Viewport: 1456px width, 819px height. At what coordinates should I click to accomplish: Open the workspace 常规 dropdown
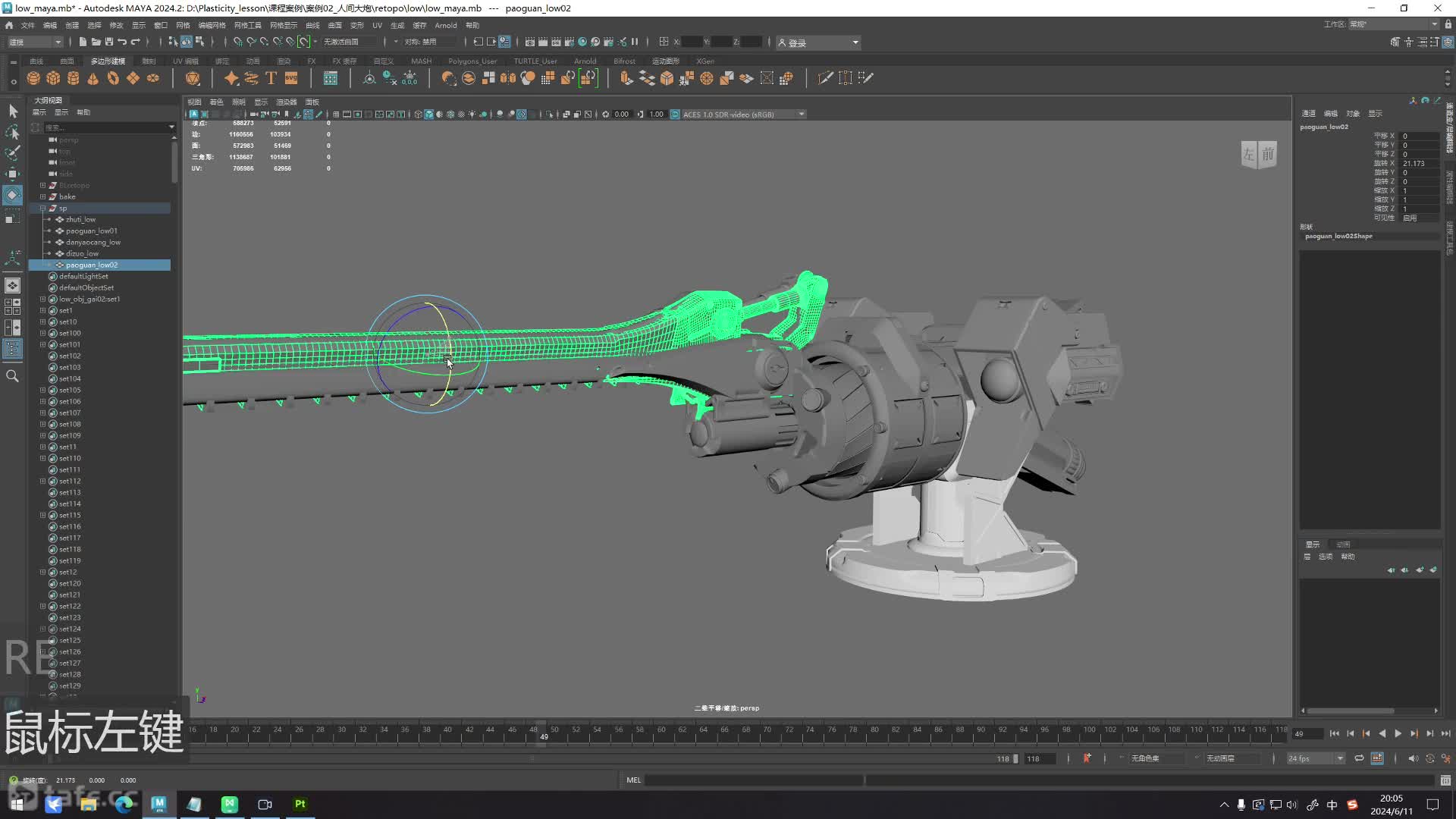(x=1394, y=24)
